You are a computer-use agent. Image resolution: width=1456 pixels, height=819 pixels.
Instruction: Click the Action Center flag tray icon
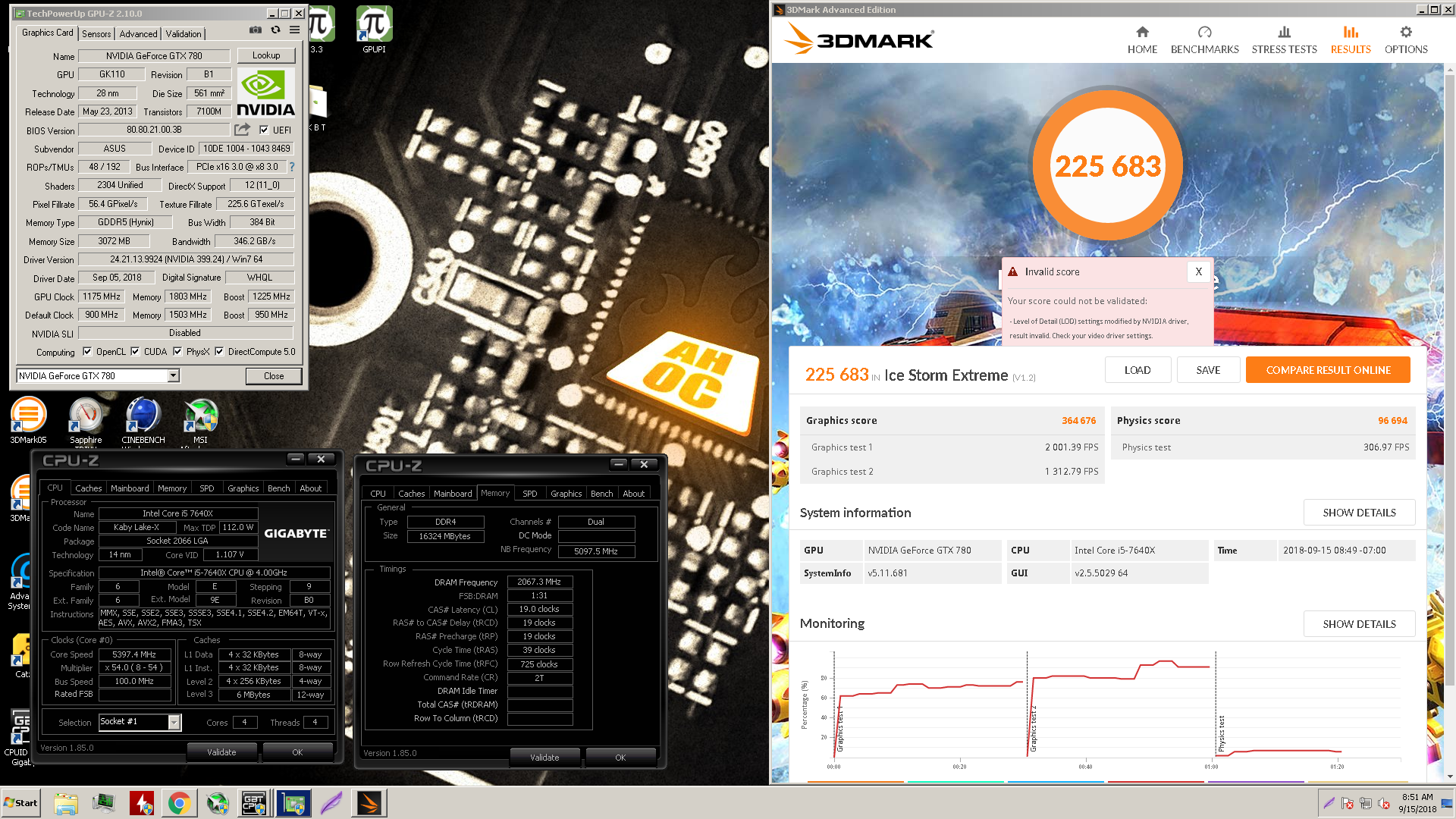coord(1348,803)
